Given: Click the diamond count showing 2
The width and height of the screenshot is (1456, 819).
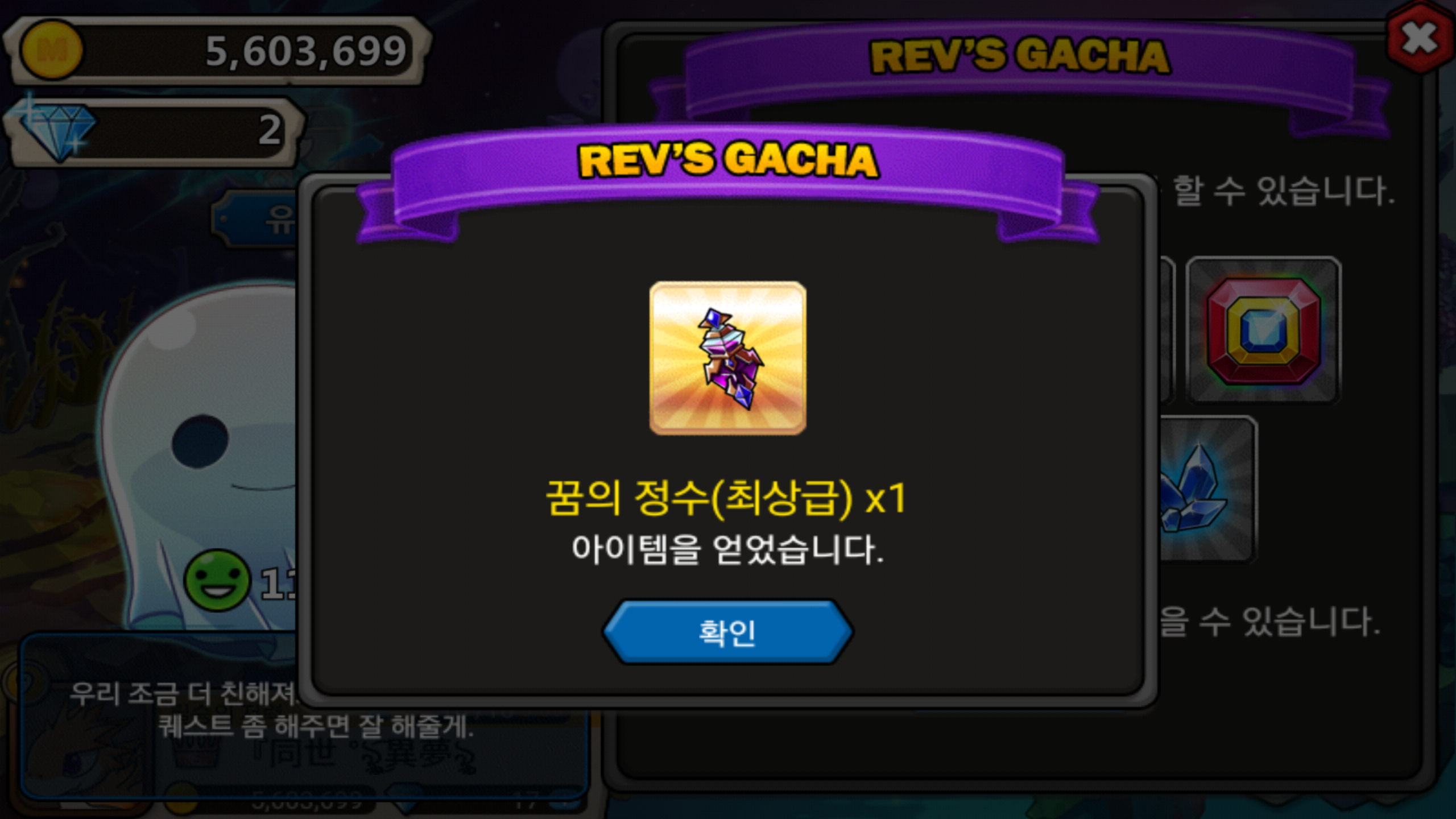Looking at the screenshot, I should (270, 130).
